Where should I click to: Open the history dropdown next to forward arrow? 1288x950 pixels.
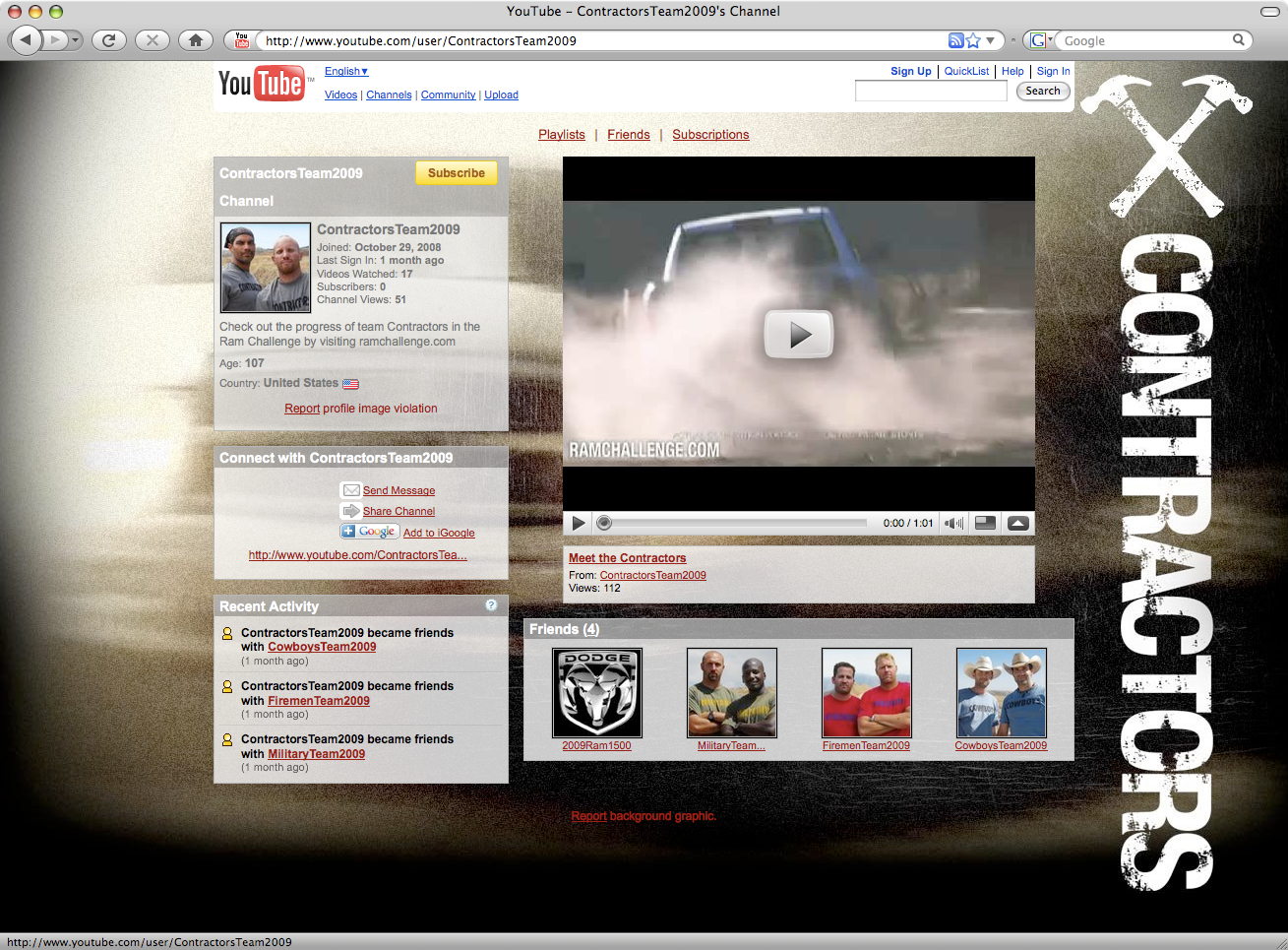76,40
